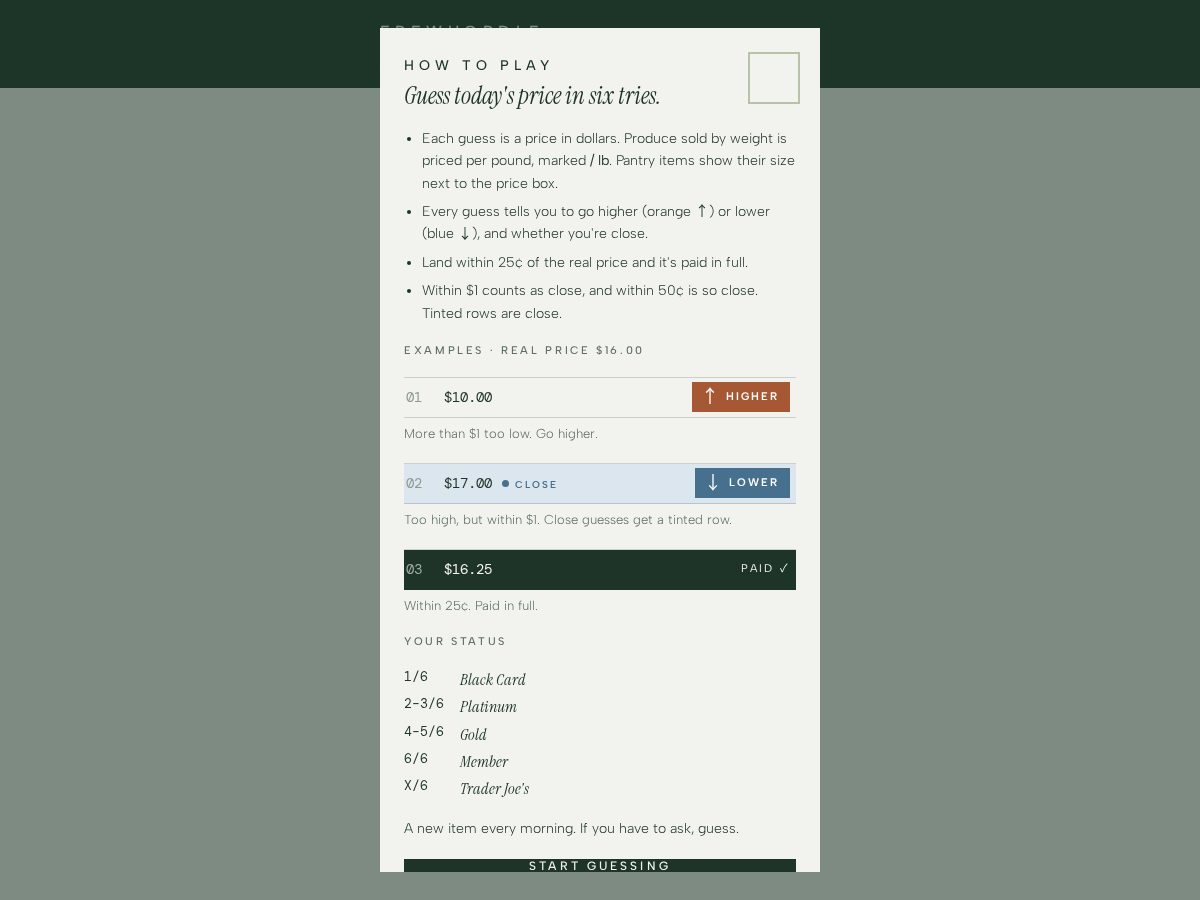Click the YOUR STATUS heading
This screenshot has height=900, width=1200.
[x=455, y=641]
